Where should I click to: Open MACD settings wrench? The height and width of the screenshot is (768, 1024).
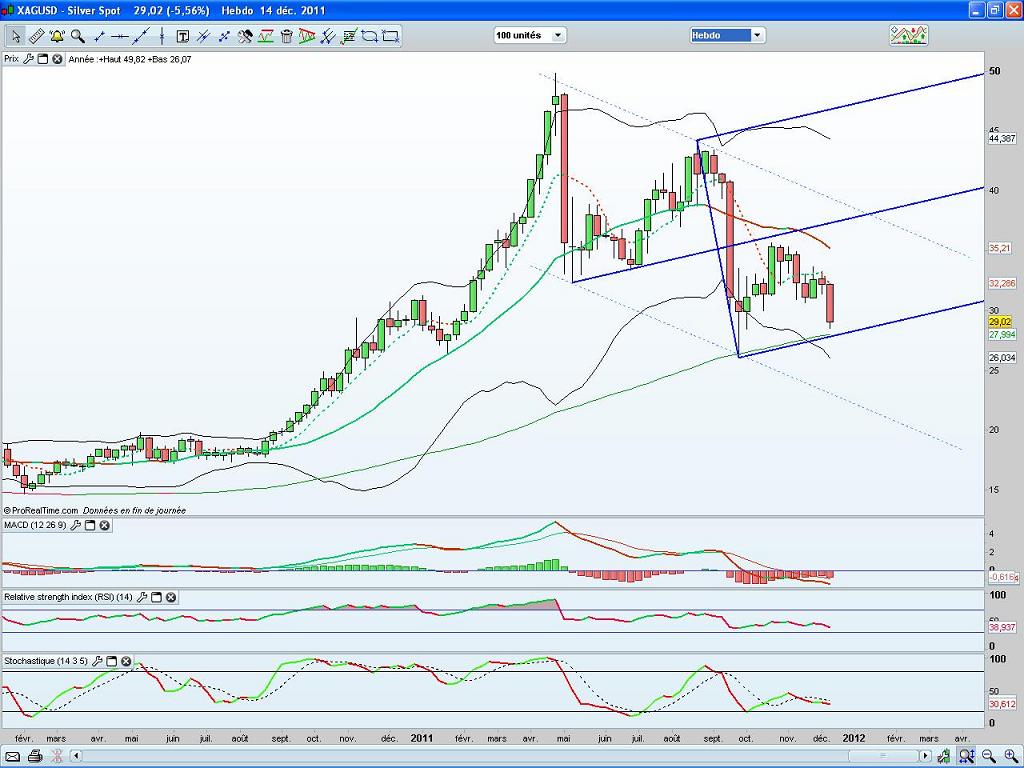[75, 525]
